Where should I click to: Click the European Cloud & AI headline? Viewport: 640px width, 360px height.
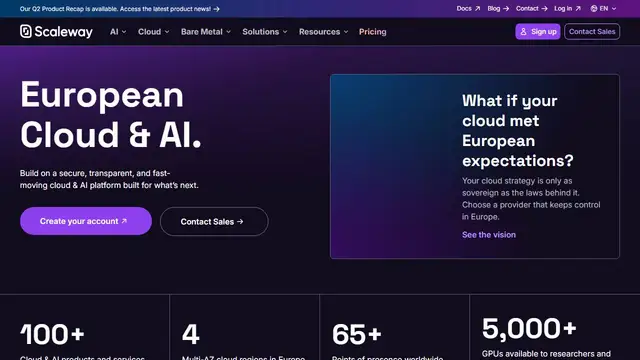click(x=110, y=115)
